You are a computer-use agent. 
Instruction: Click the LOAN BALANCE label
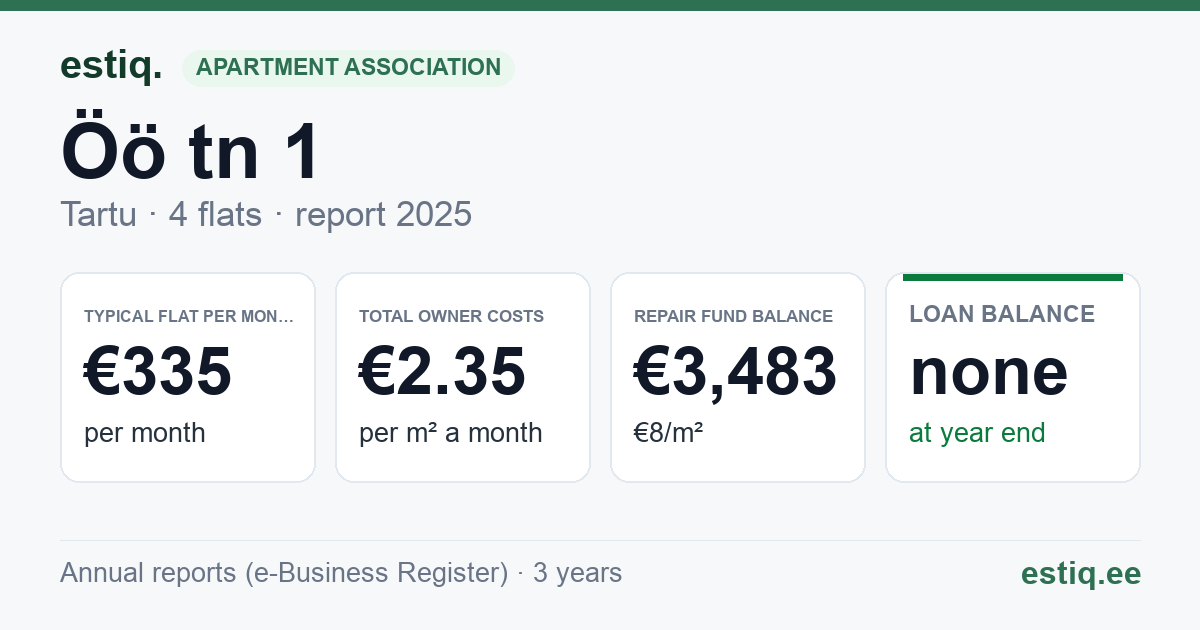[x=1002, y=314]
